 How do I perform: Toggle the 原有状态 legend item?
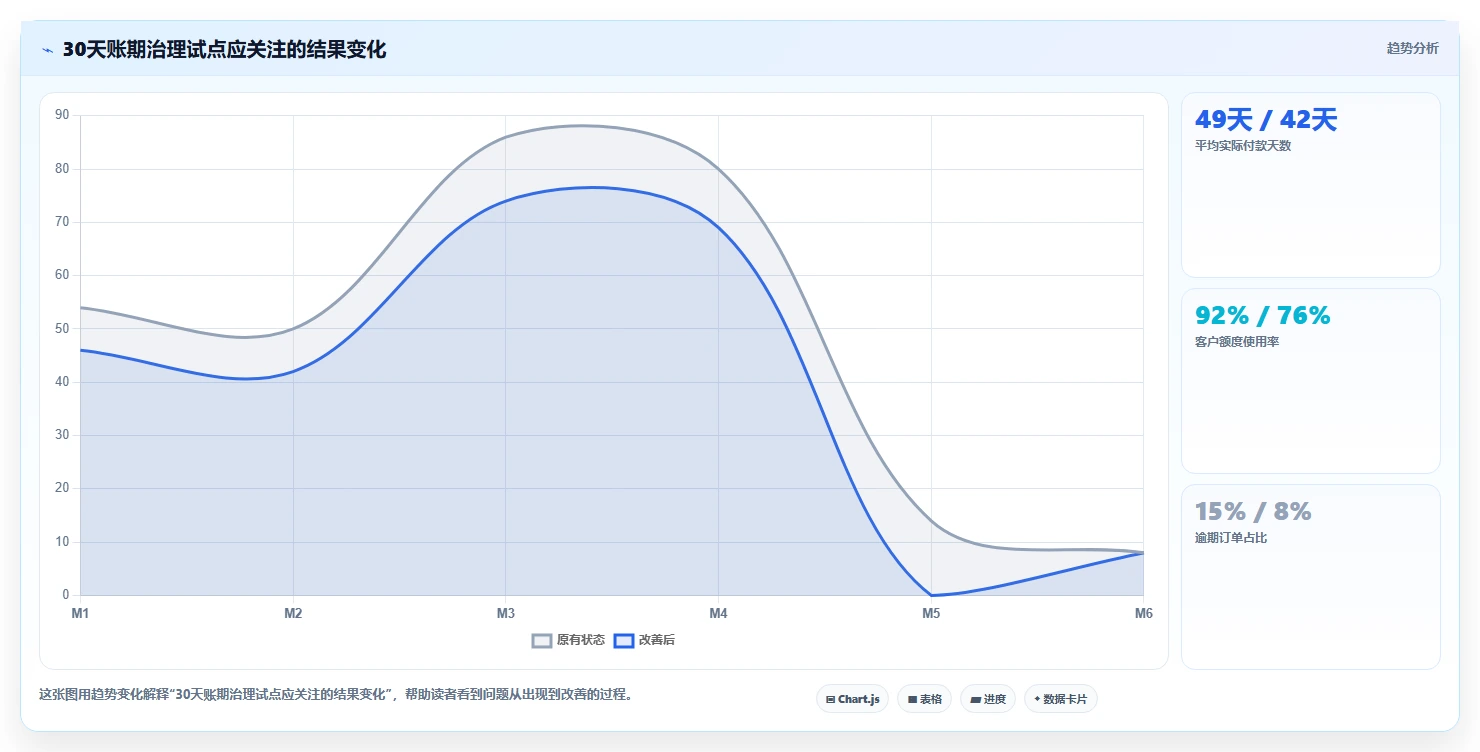568,640
